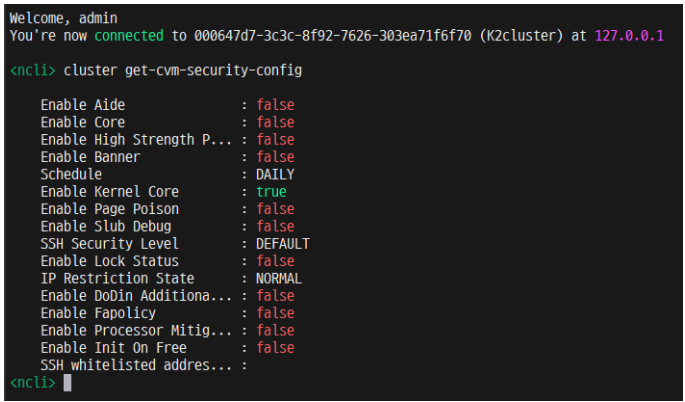685x402 pixels.
Task: Click the green 'true' value for Kernel Core
Action: coord(271,192)
